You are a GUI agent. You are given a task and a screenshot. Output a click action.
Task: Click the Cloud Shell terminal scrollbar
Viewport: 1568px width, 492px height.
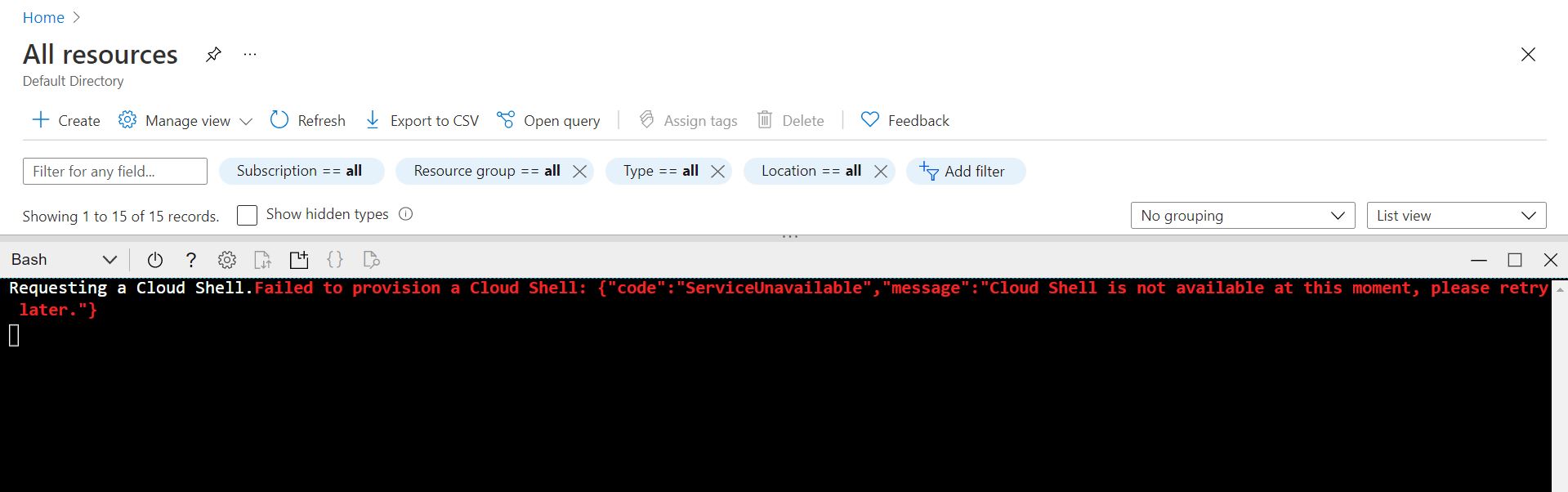[x=1559, y=386]
